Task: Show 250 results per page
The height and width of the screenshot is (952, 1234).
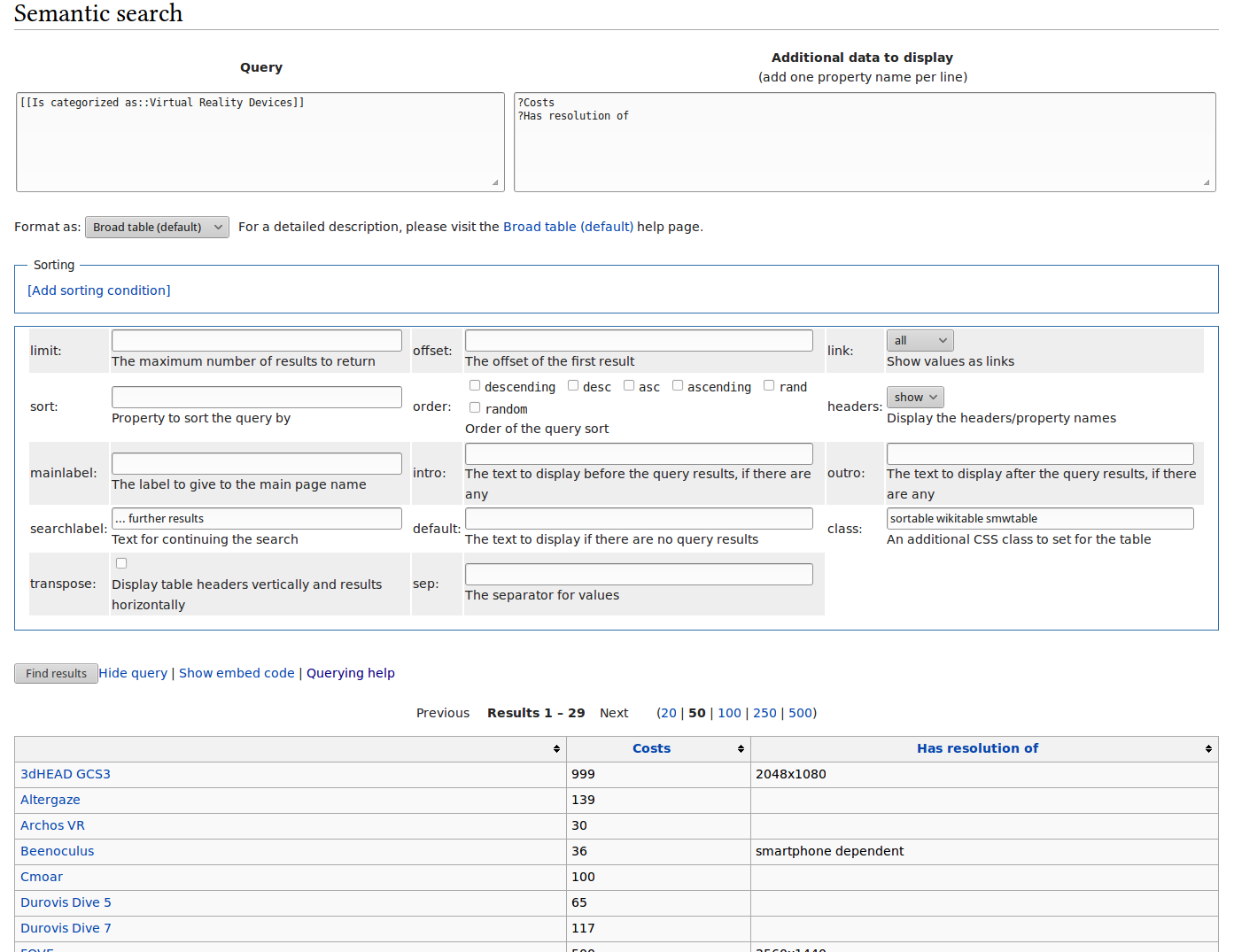Action: click(764, 713)
